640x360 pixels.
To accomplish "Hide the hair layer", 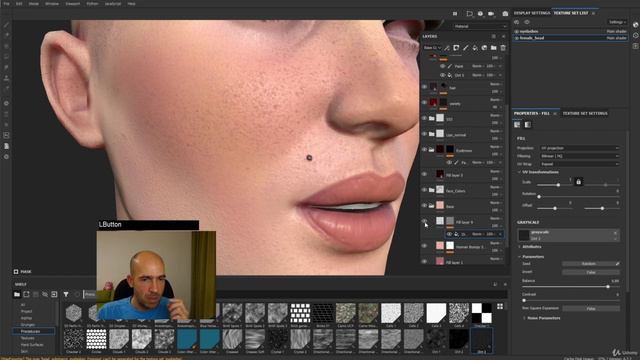I will (x=424, y=87).
